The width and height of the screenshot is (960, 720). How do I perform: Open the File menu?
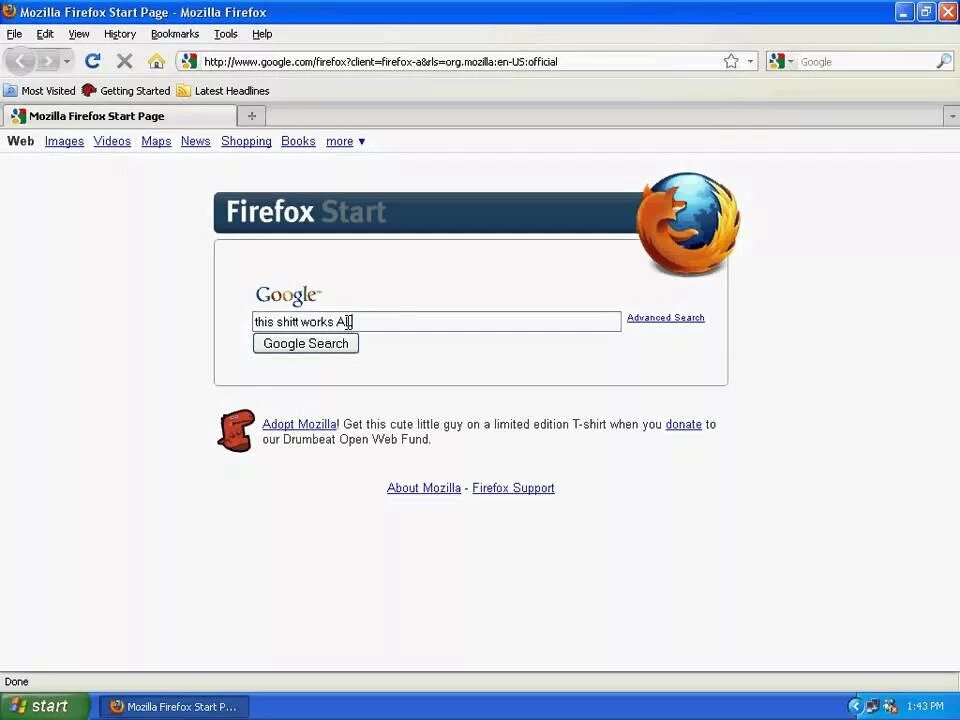tap(14, 34)
